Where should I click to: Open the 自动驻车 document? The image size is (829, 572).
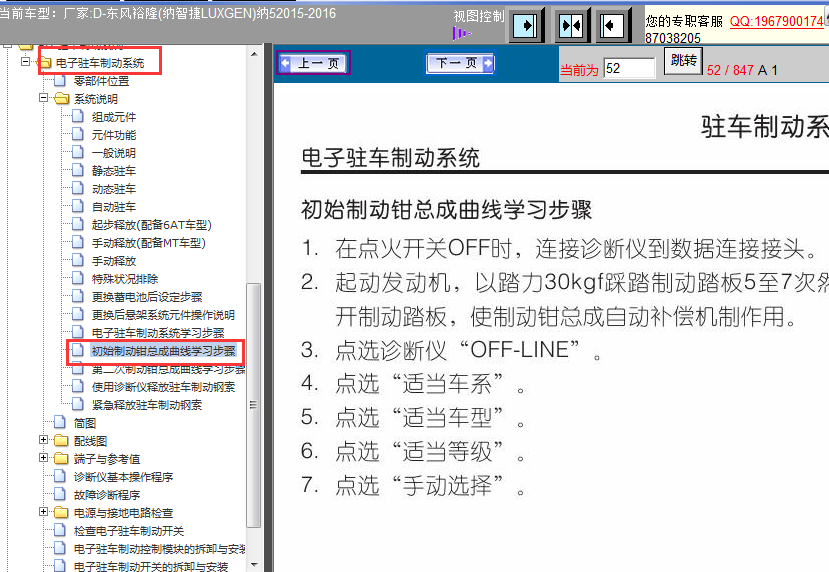(113, 207)
